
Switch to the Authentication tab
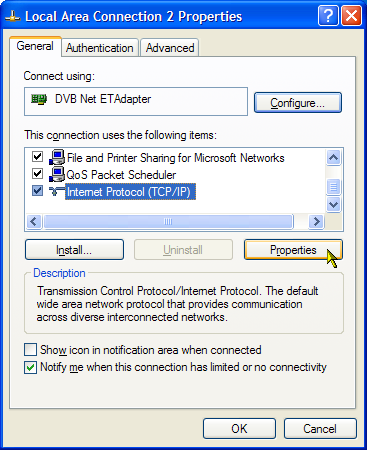(x=100, y=48)
